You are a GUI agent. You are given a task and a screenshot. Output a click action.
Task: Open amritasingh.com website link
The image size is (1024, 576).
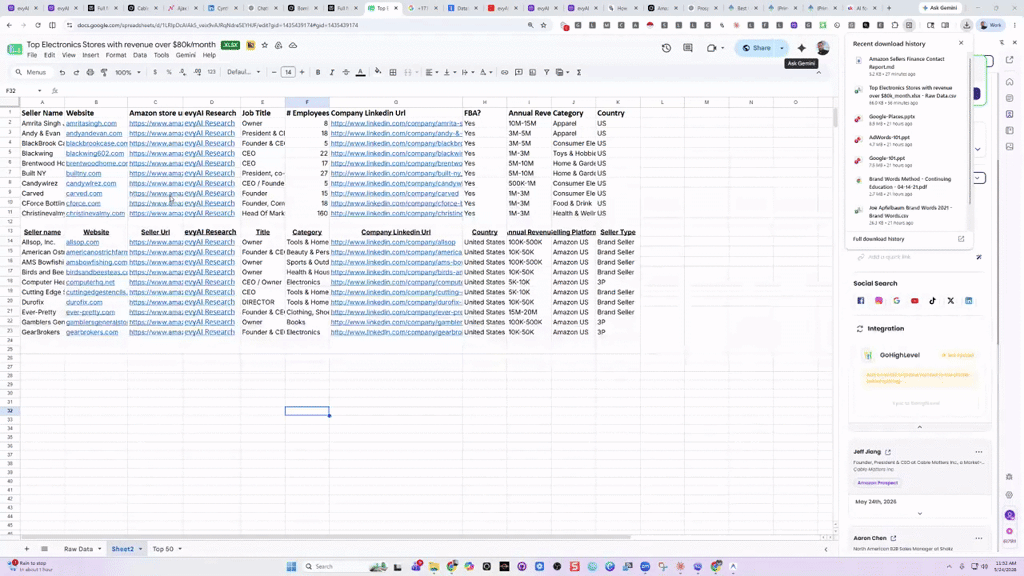(x=91, y=123)
